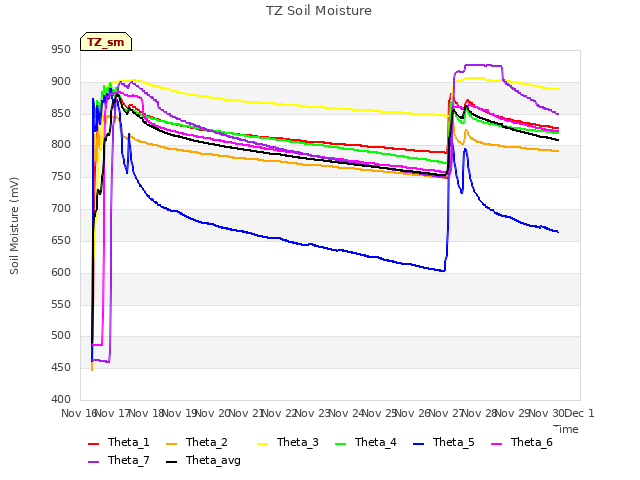This screenshot has height=480, width=640.
Task: Click the Time axis label
Action: [566, 429]
